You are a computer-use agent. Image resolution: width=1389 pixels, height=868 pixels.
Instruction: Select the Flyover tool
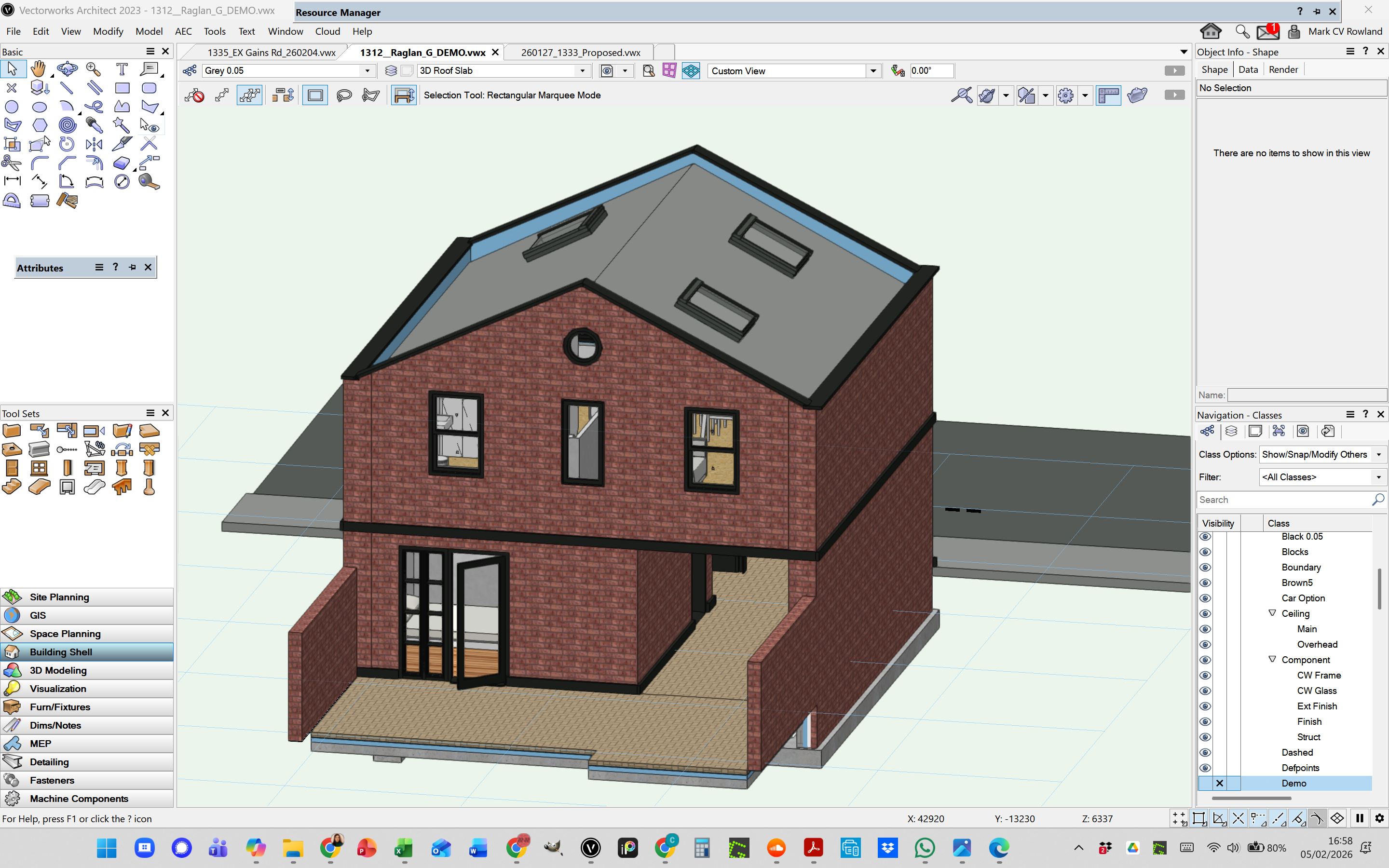67,69
